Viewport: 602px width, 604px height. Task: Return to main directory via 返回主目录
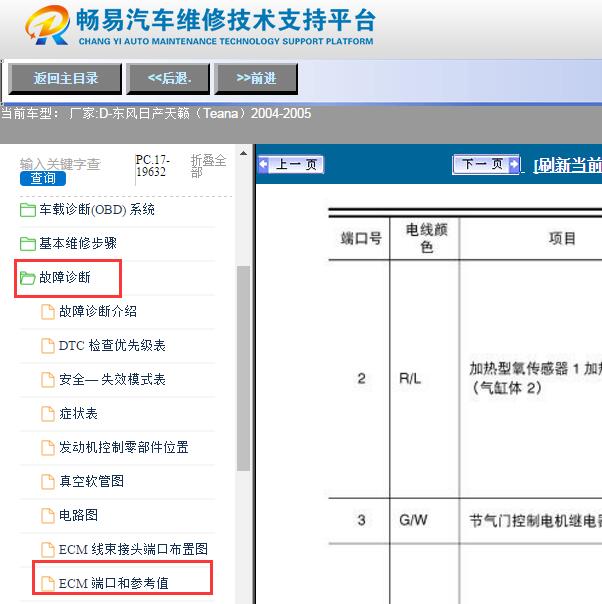coord(65,79)
